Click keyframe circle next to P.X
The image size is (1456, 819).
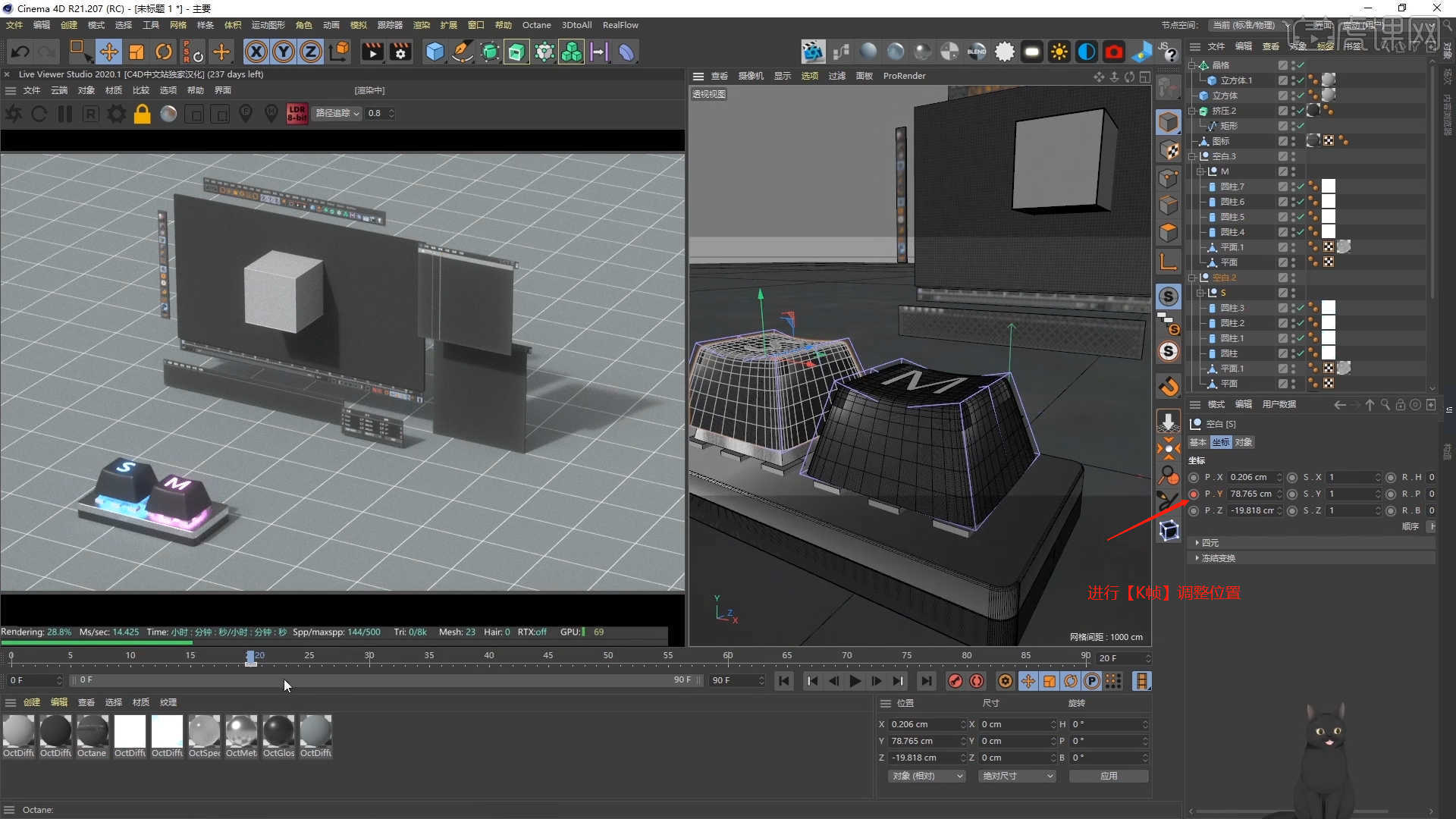click(1194, 477)
